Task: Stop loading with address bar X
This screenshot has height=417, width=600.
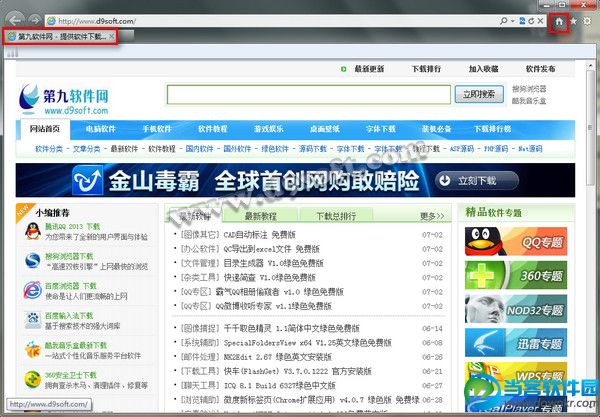Action: point(540,21)
